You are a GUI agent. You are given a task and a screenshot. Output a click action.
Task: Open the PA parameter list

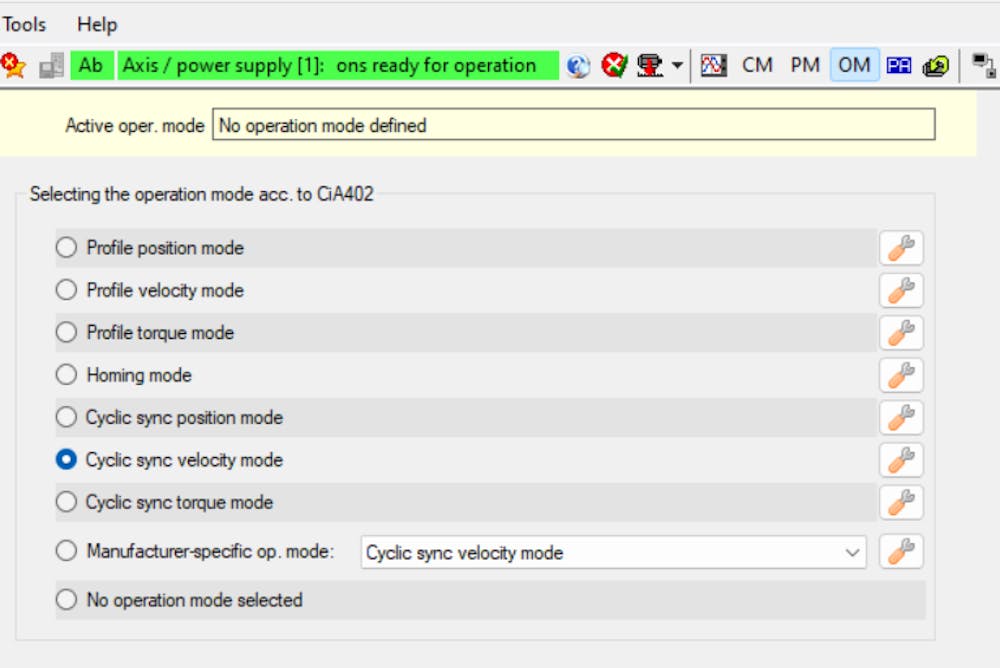pyautogui.click(x=899, y=65)
